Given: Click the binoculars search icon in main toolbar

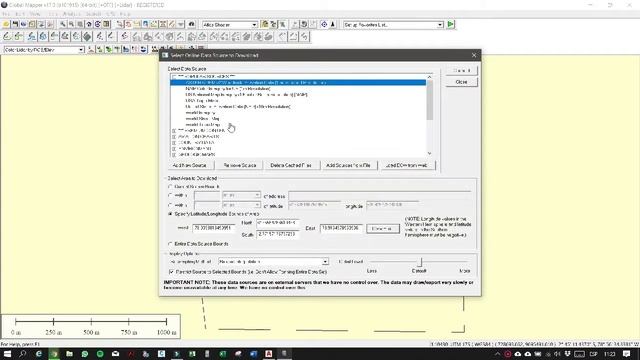Looking at the screenshot, I should pyautogui.click(x=191, y=24).
